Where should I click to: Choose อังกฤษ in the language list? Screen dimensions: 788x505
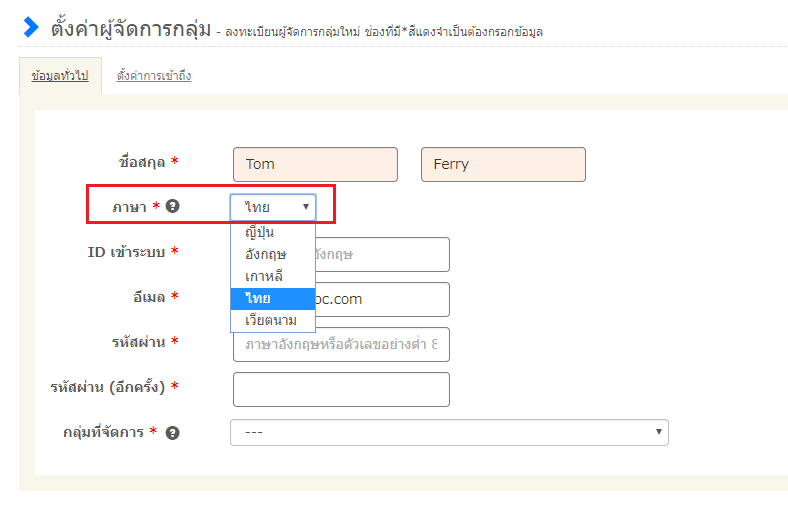265,254
